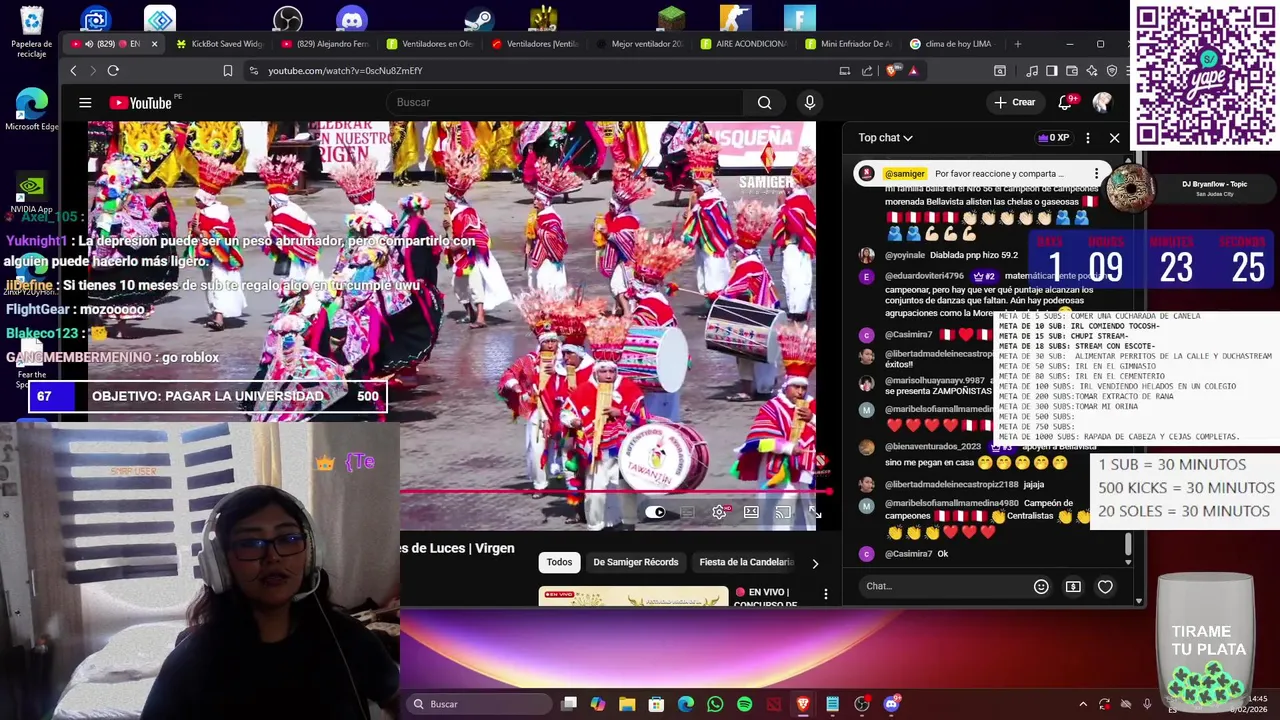Enter fullscreen on the video player

pos(815,512)
